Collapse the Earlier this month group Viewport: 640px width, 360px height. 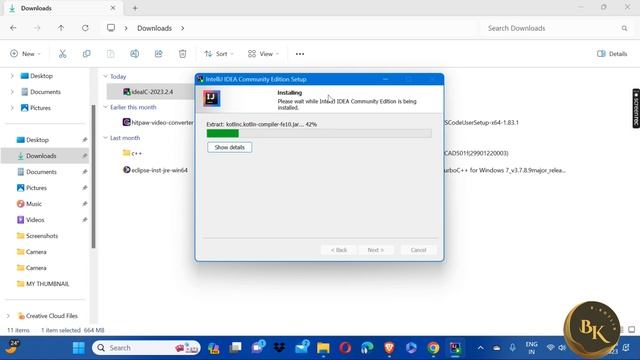(x=105, y=107)
